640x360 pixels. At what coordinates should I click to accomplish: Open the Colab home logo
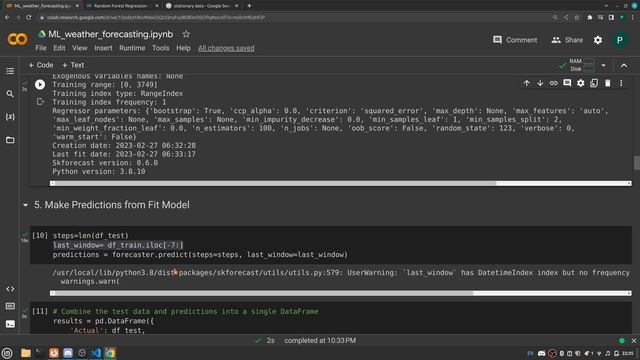pyautogui.click(x=17, y=39)
